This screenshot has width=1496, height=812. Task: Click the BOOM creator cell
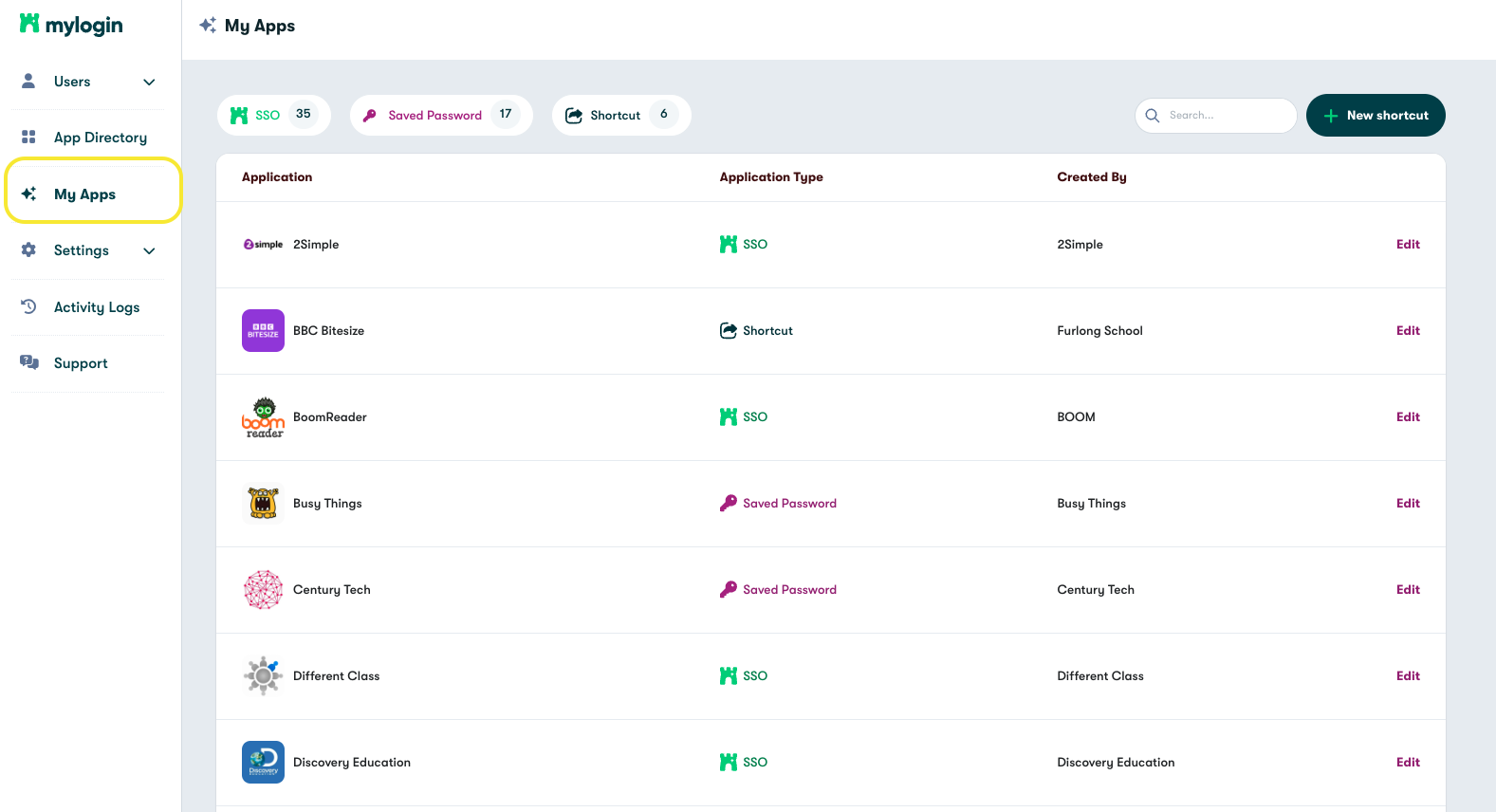(1076, 416)
